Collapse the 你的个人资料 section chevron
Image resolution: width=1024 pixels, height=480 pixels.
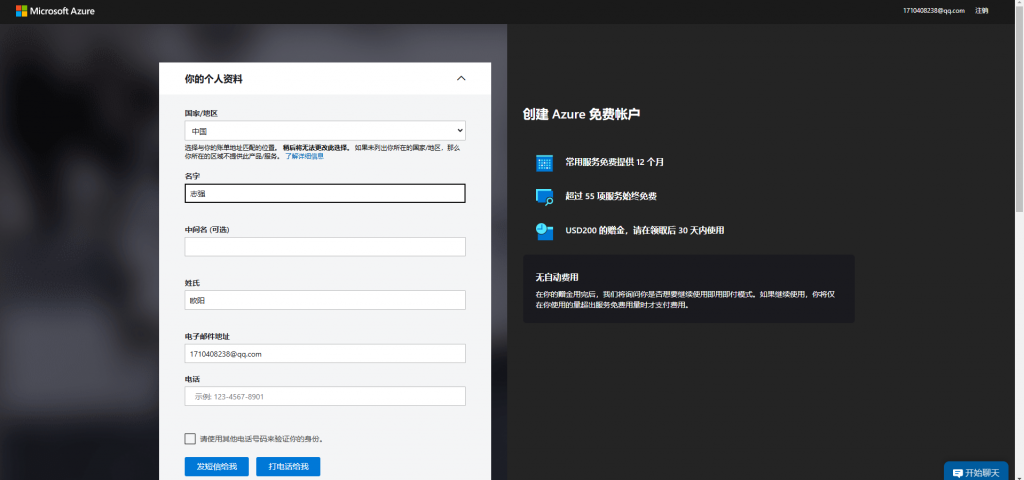pos(461,78)
